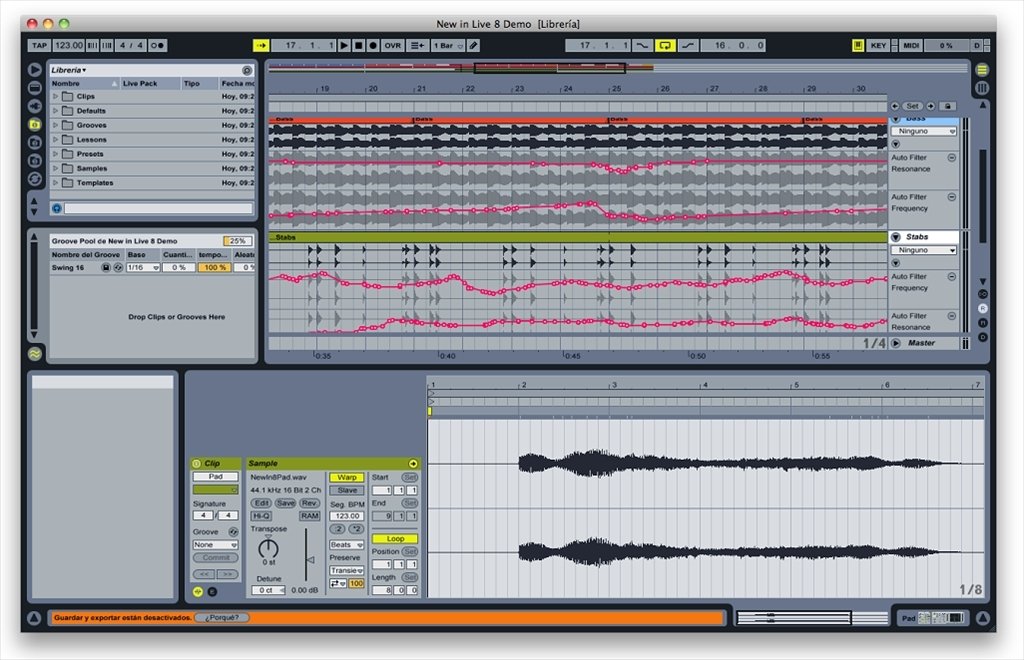Stop playback with the Stop button
The image size is (1024, 660).
(359, 46)
